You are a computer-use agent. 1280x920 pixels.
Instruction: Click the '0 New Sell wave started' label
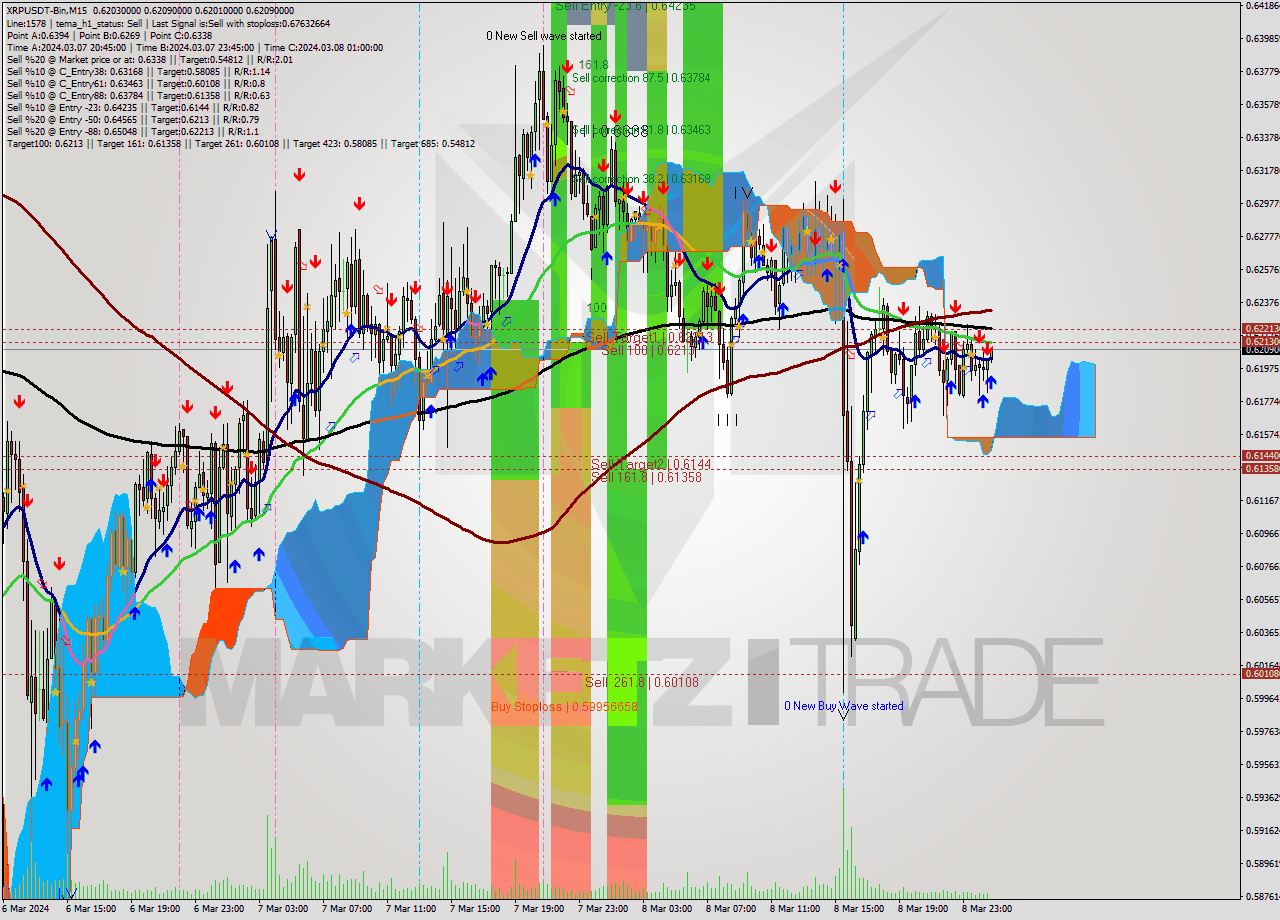(x=544, y=36)
